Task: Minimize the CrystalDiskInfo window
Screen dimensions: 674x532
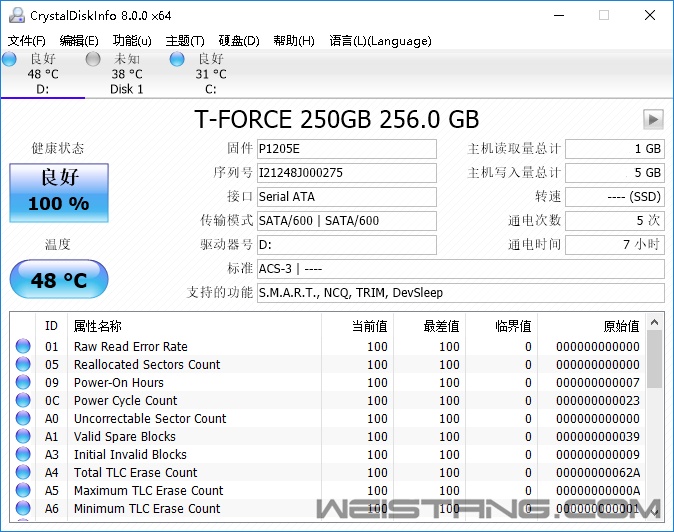Action: tap(559, 15)
